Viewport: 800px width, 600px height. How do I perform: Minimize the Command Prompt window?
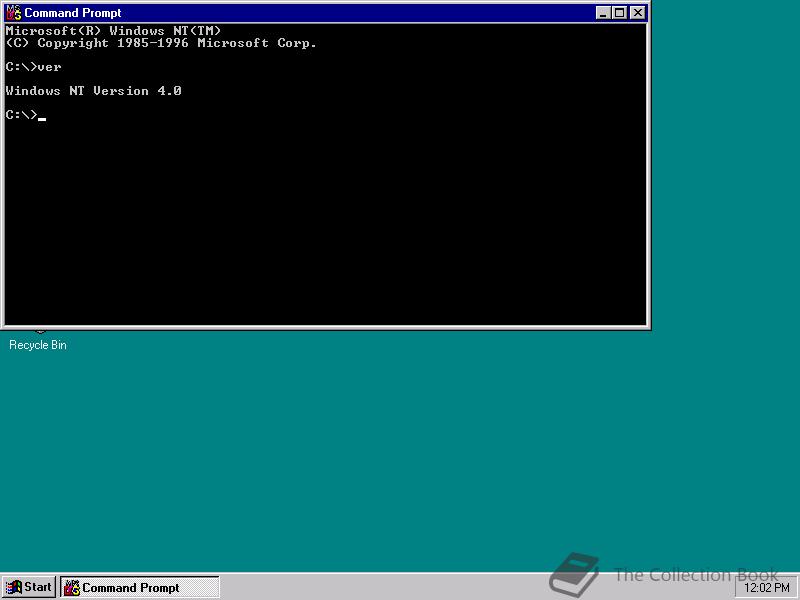click(604, 13)
